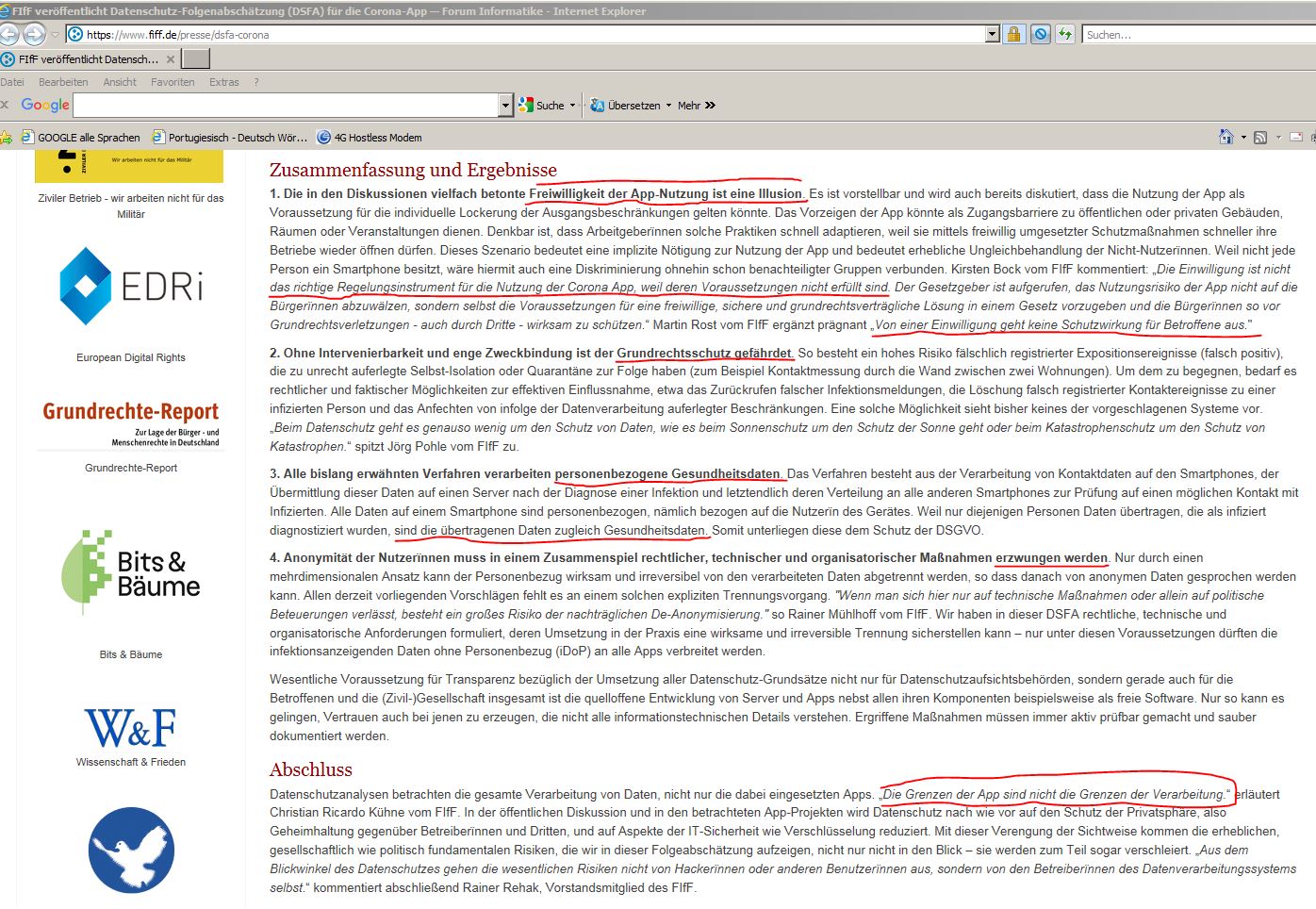This screenshot has width=1316, height=909.
Task: Open the Extras menu
Action: [223, 82]
